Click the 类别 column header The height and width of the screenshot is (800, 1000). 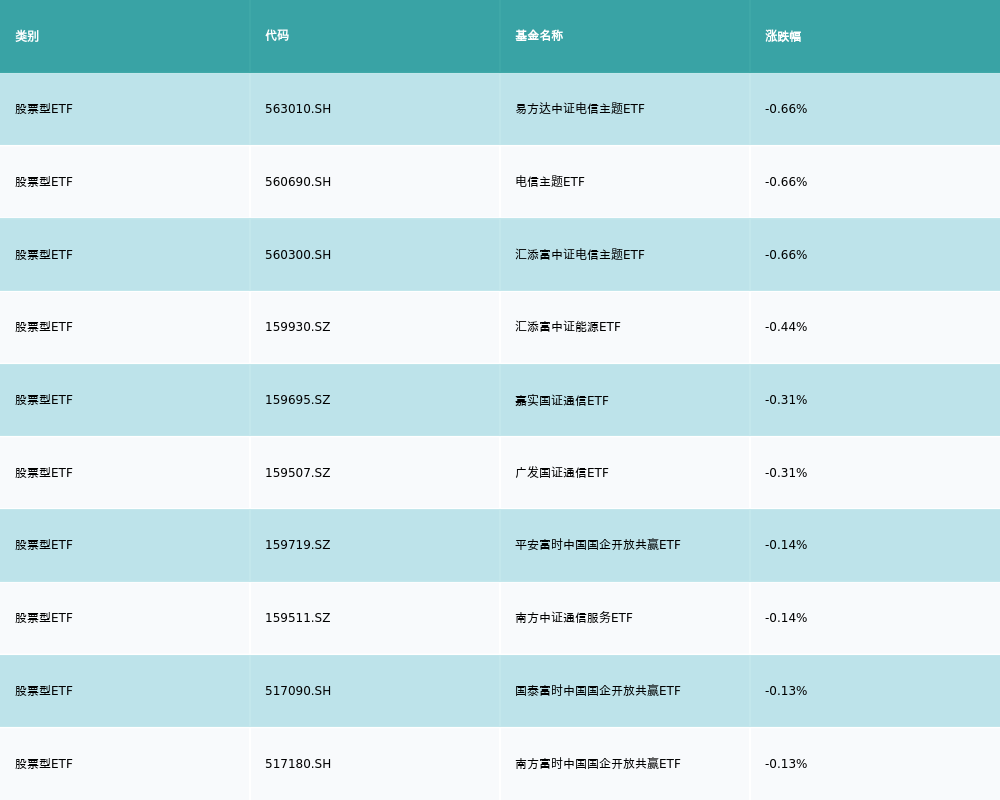click(27, 36)
